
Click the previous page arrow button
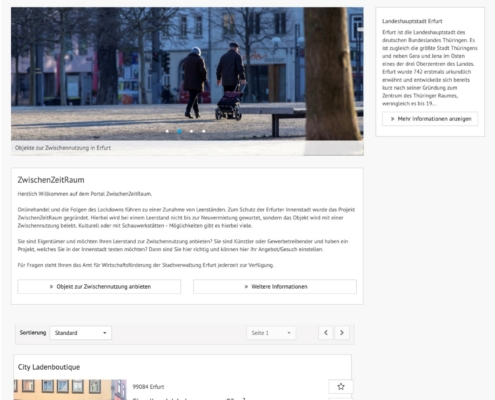pos(326,333)
